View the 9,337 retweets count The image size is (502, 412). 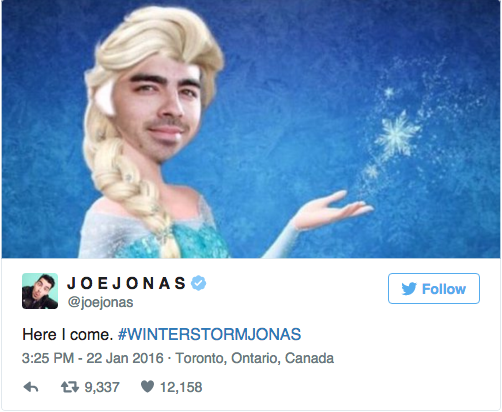coord(102,387)
